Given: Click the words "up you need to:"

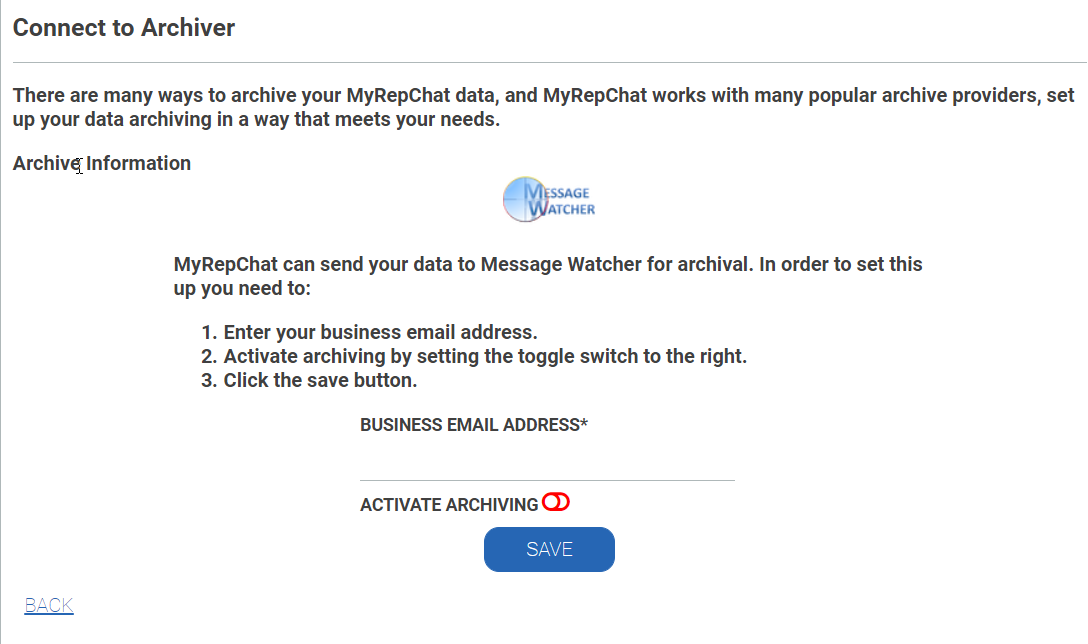Looking at the screenshot, I should [x=242, y=288].
